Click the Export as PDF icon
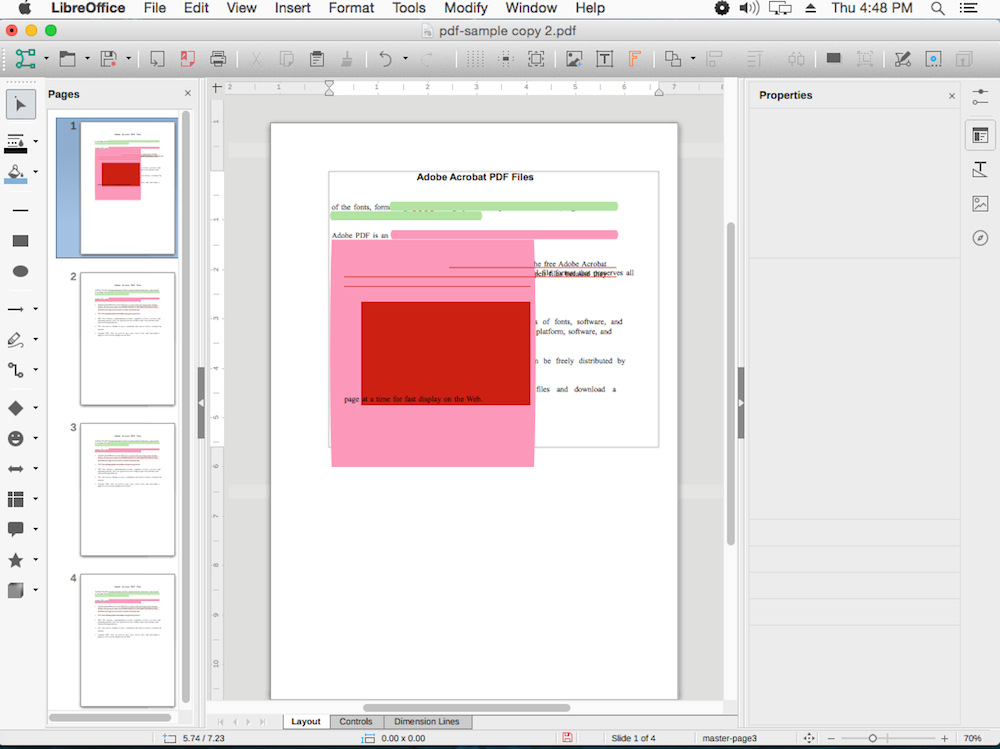 point(188,59)
